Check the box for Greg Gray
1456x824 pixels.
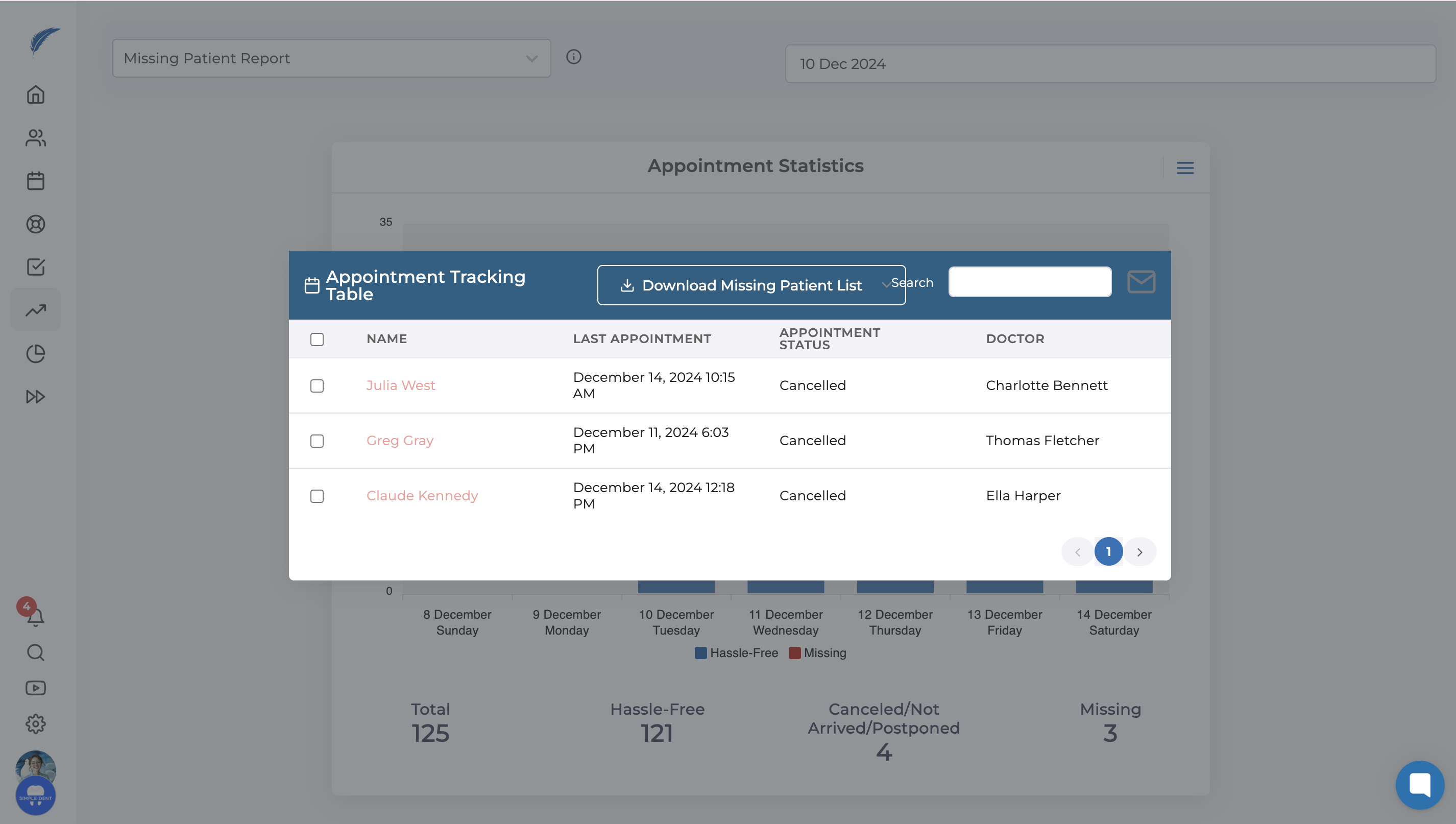click(x=317, y=441)
